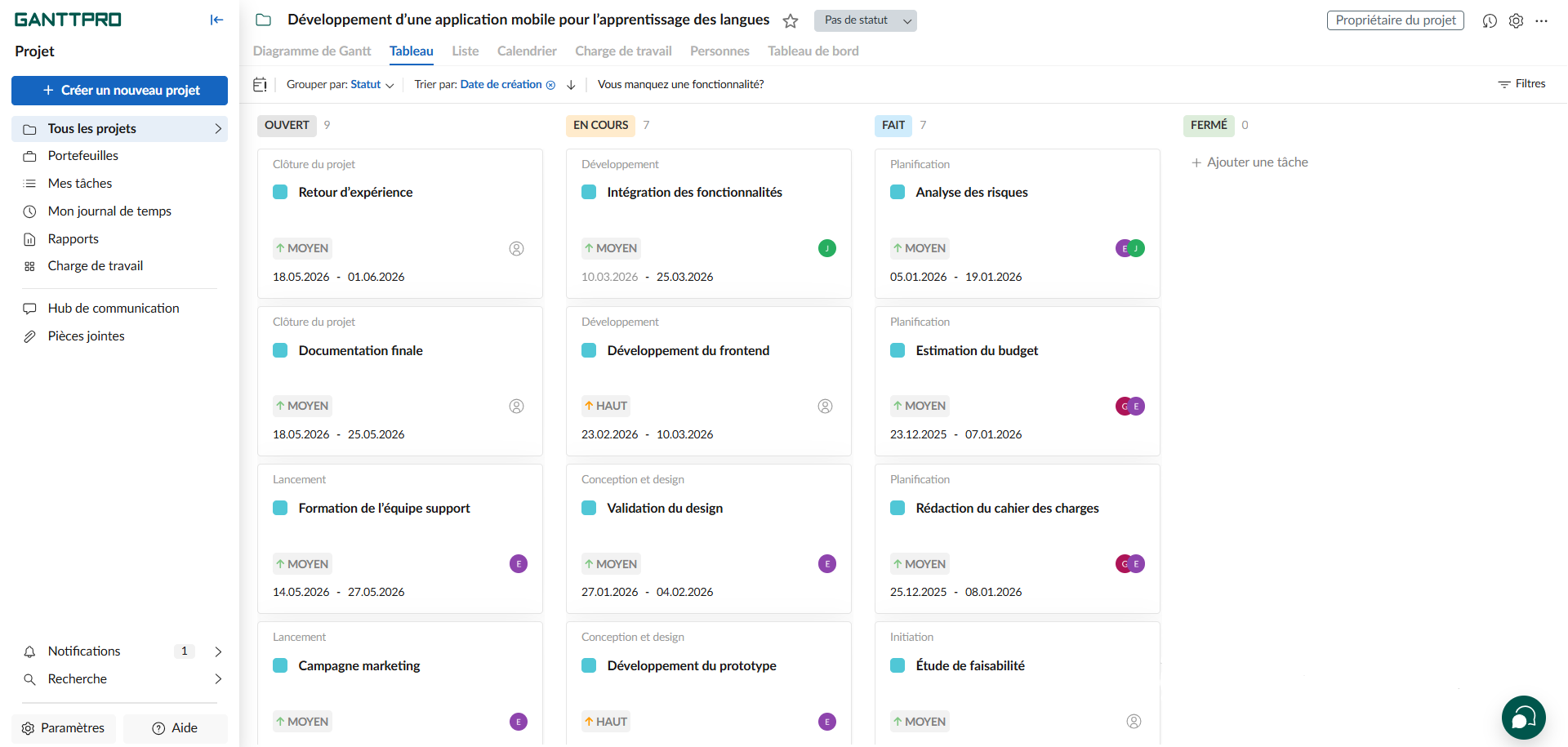
Task: Click Créer un nouveau projet button
Action: point(119,91)
